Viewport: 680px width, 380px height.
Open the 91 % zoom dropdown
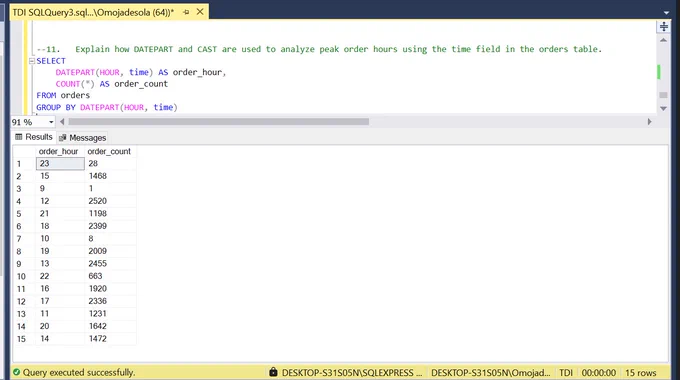click(x=51, y=122)
